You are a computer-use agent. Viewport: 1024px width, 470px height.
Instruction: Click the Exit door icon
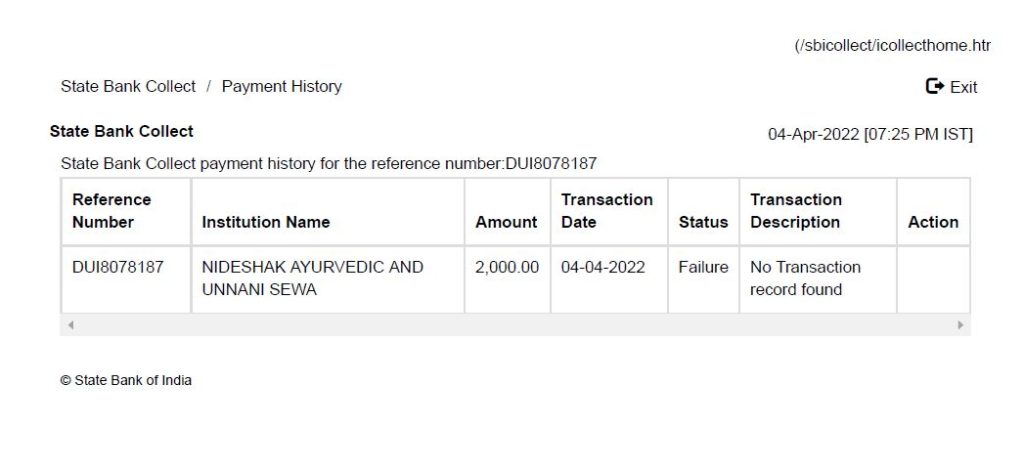pos(935,87)
